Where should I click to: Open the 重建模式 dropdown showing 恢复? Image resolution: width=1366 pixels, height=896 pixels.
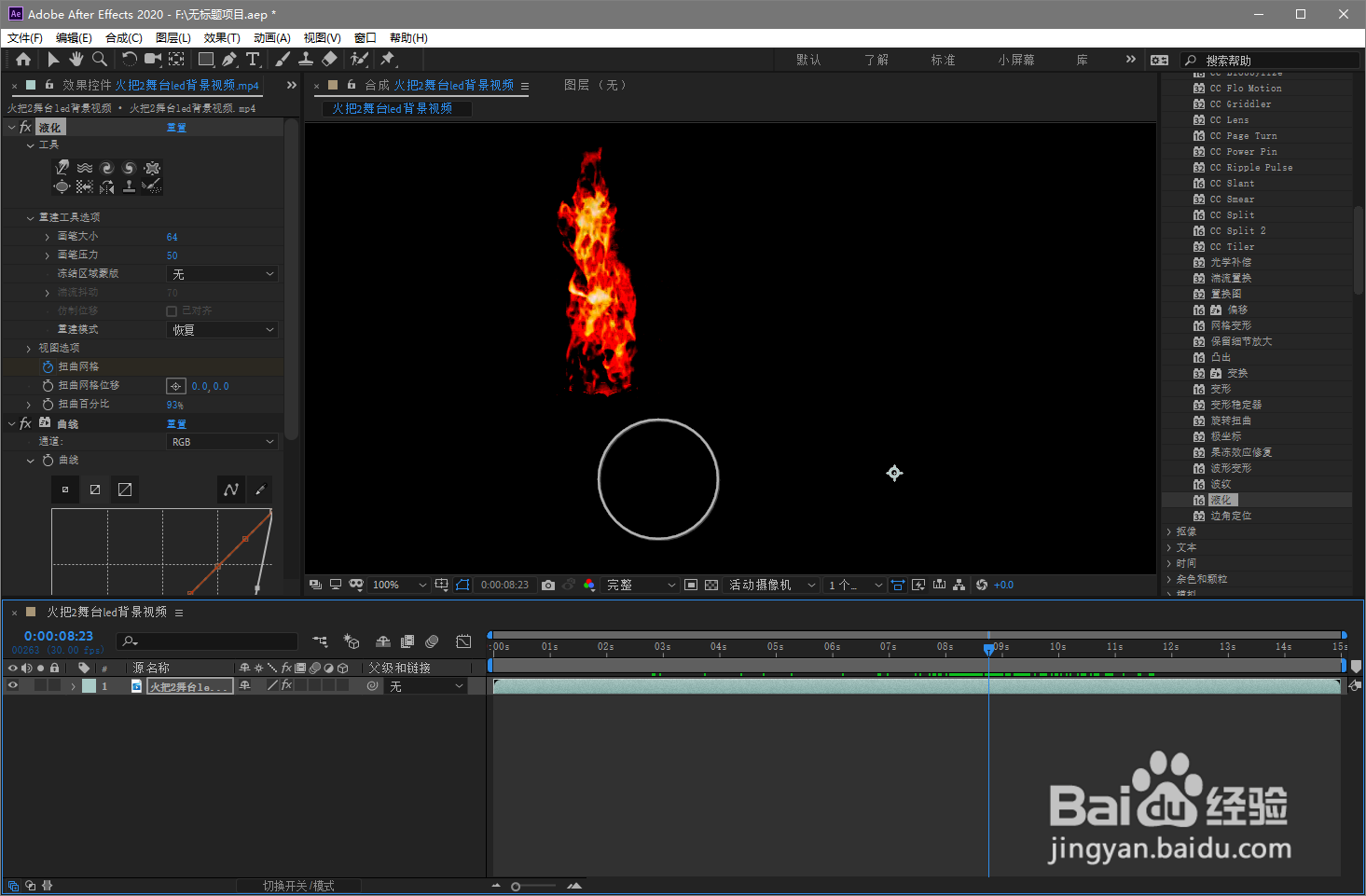coord(222,330)
